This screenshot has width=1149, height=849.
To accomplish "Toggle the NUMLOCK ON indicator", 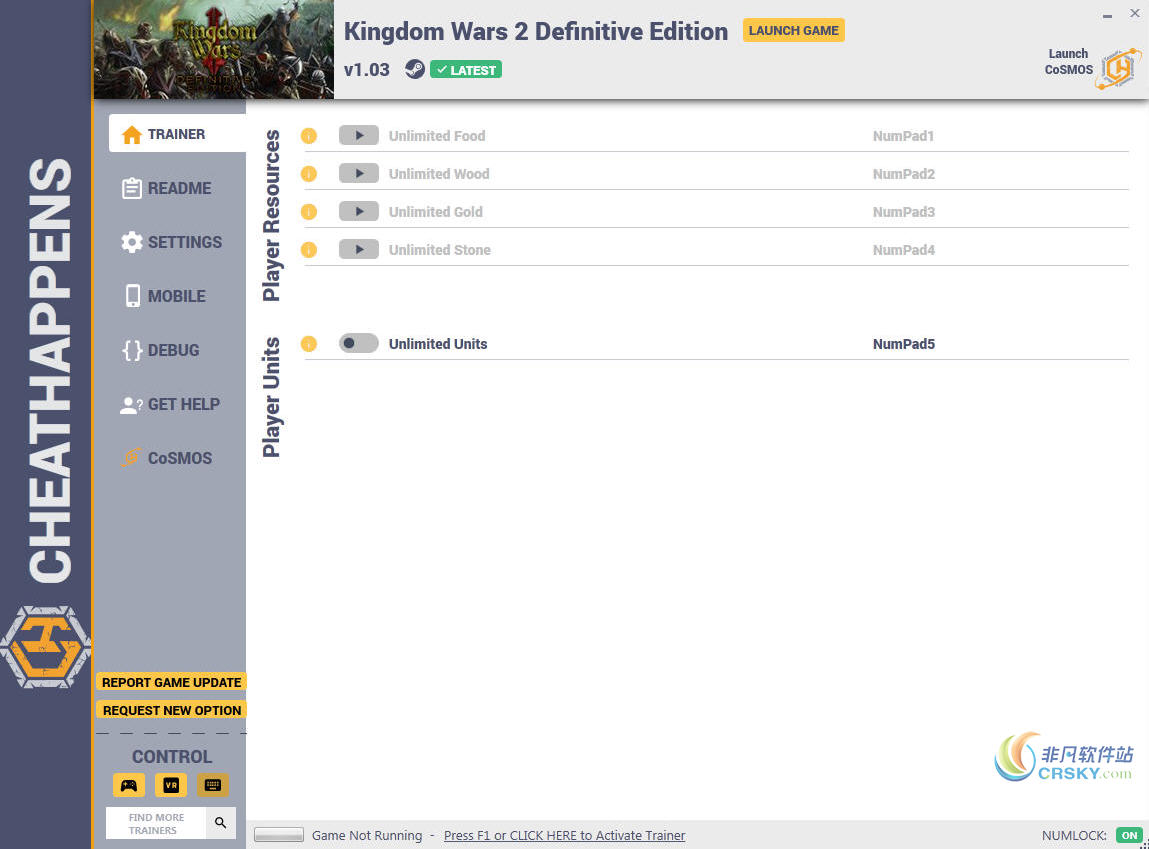I will (1129, 836).
